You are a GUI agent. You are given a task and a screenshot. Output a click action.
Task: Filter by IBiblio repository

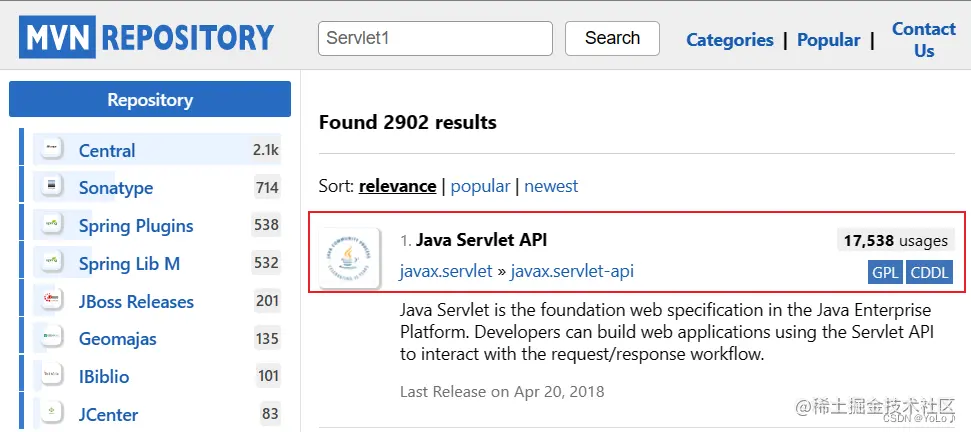coord(104,377)
